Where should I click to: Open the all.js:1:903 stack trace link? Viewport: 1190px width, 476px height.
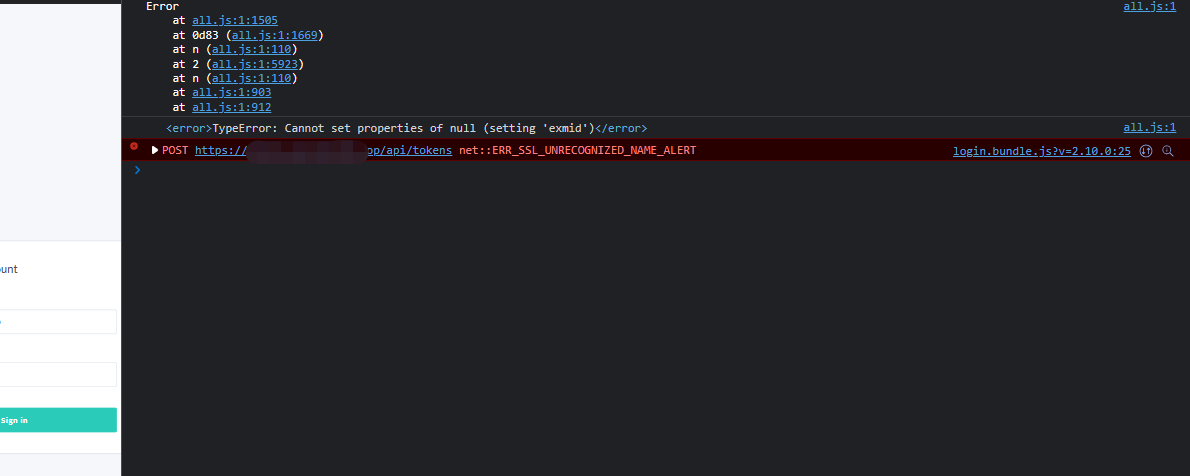[x=231, y=93]
